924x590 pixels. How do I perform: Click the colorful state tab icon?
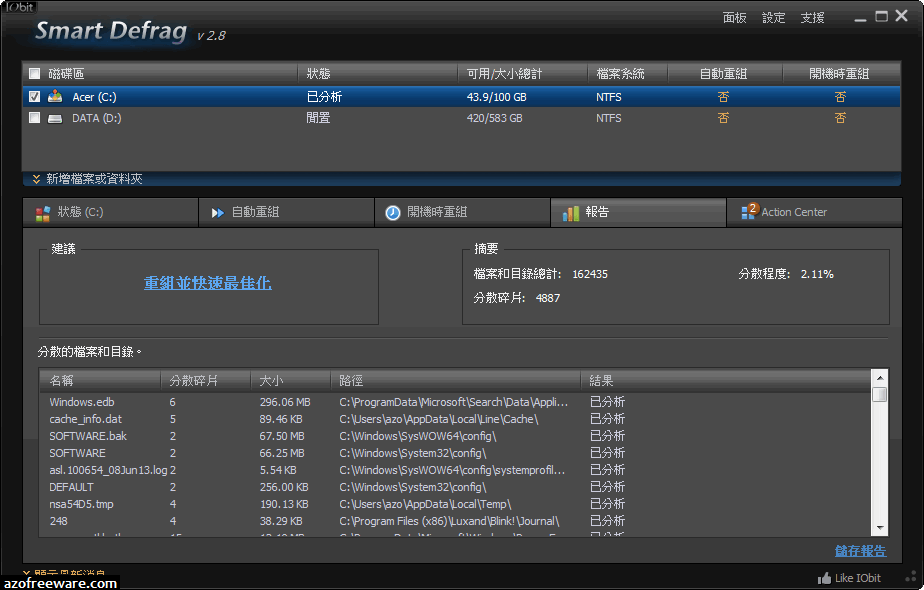[x=42, y=213]
